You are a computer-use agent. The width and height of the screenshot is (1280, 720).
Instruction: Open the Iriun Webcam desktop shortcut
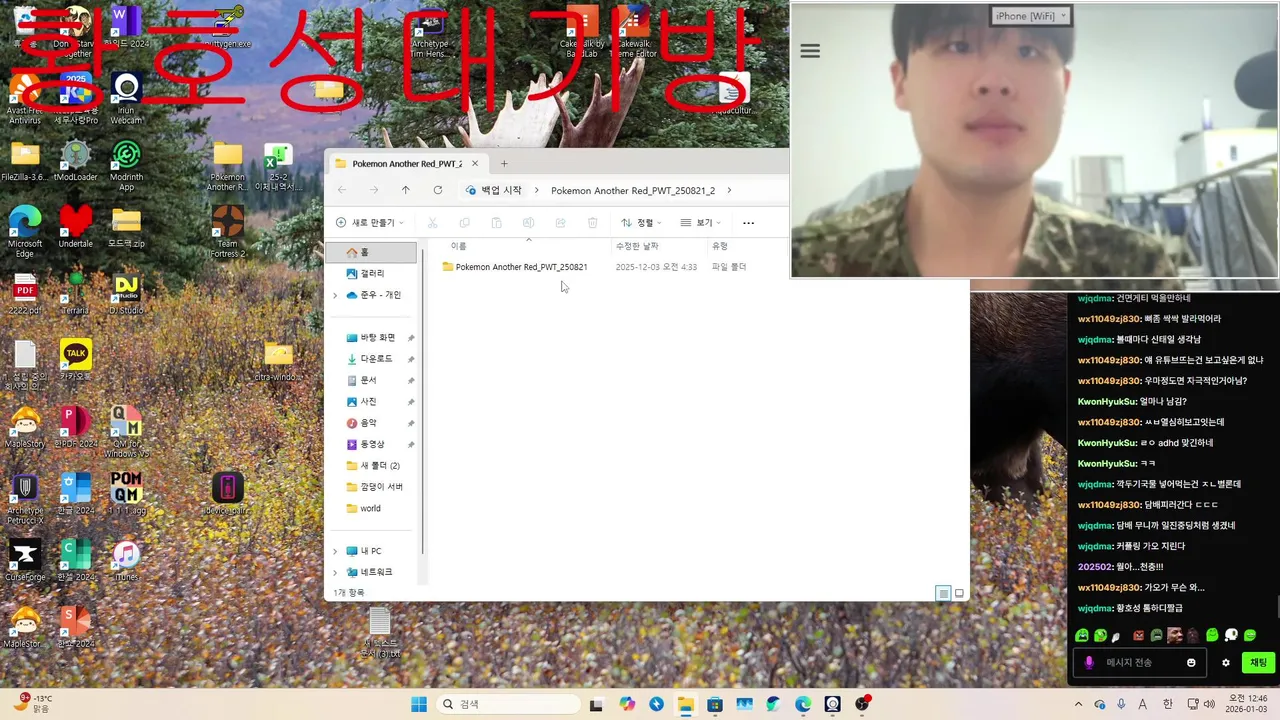click(126, 100)
